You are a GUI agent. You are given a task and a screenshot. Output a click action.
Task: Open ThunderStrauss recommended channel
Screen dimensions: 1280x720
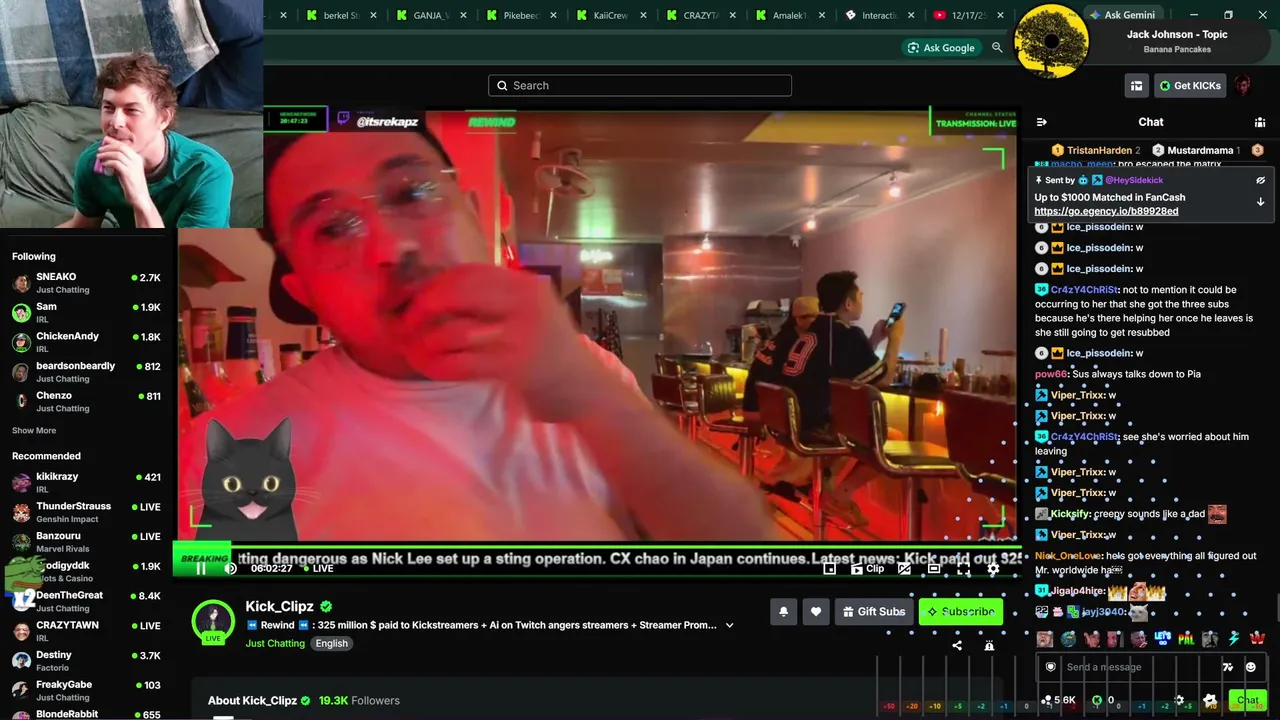click(86, 512)
